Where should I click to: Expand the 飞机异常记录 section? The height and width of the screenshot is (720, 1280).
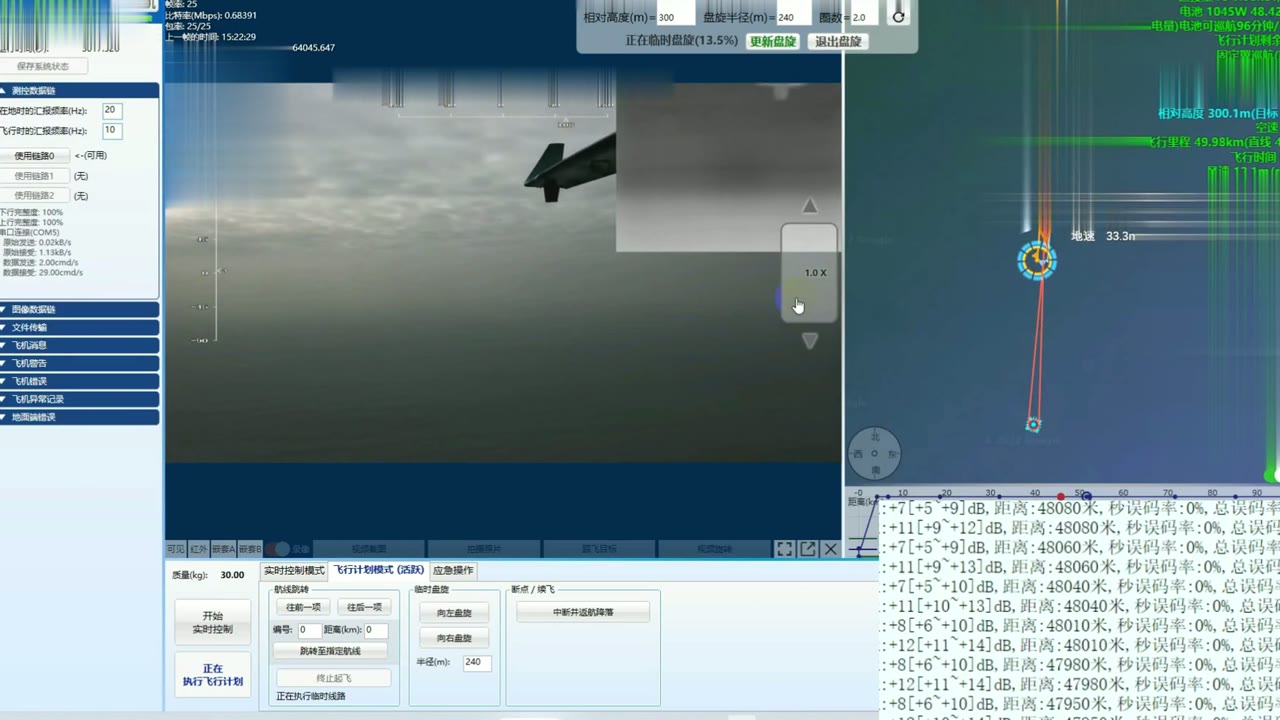pos(80,399)
